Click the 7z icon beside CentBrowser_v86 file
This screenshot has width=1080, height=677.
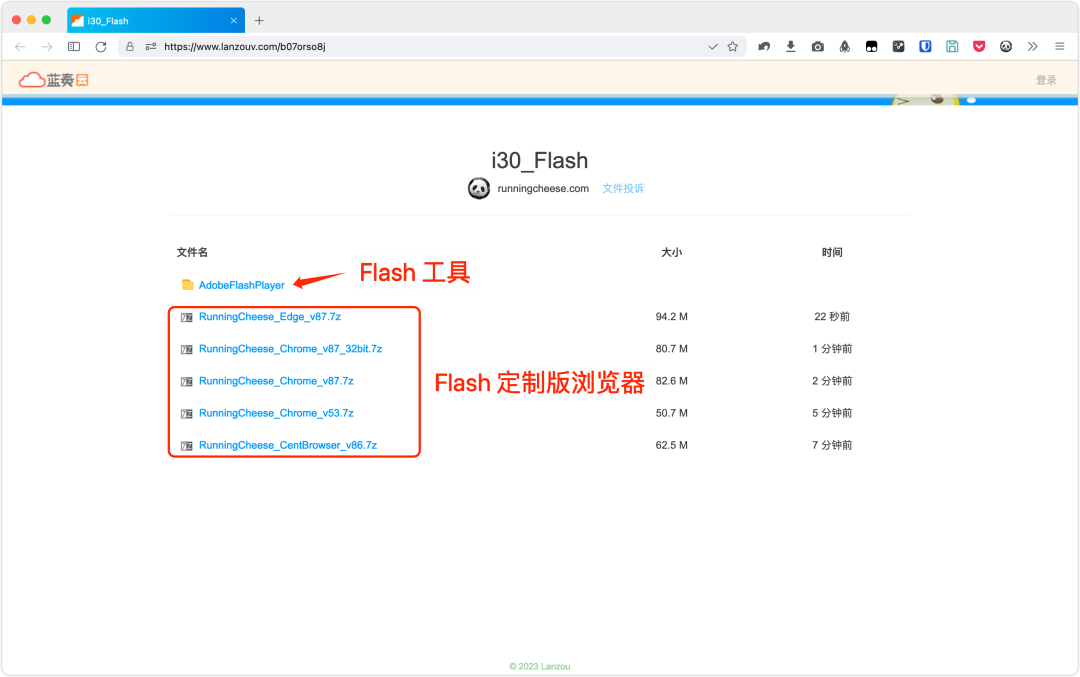pos(187,446)
